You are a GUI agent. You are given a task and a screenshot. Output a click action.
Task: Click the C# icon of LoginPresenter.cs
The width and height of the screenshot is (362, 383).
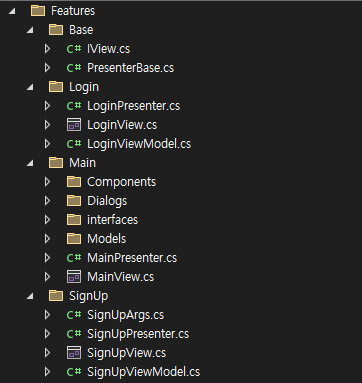pos(74,106)
